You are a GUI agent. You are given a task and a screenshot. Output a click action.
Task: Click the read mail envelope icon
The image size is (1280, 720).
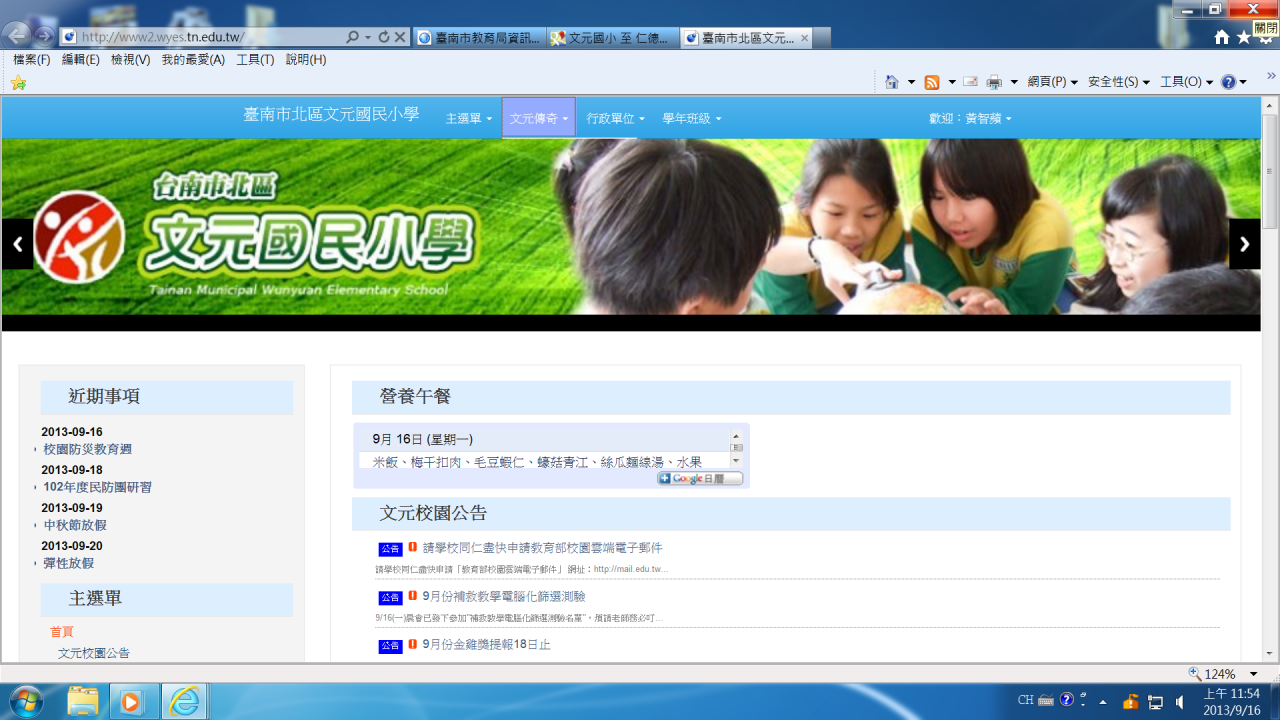(970, 82)
